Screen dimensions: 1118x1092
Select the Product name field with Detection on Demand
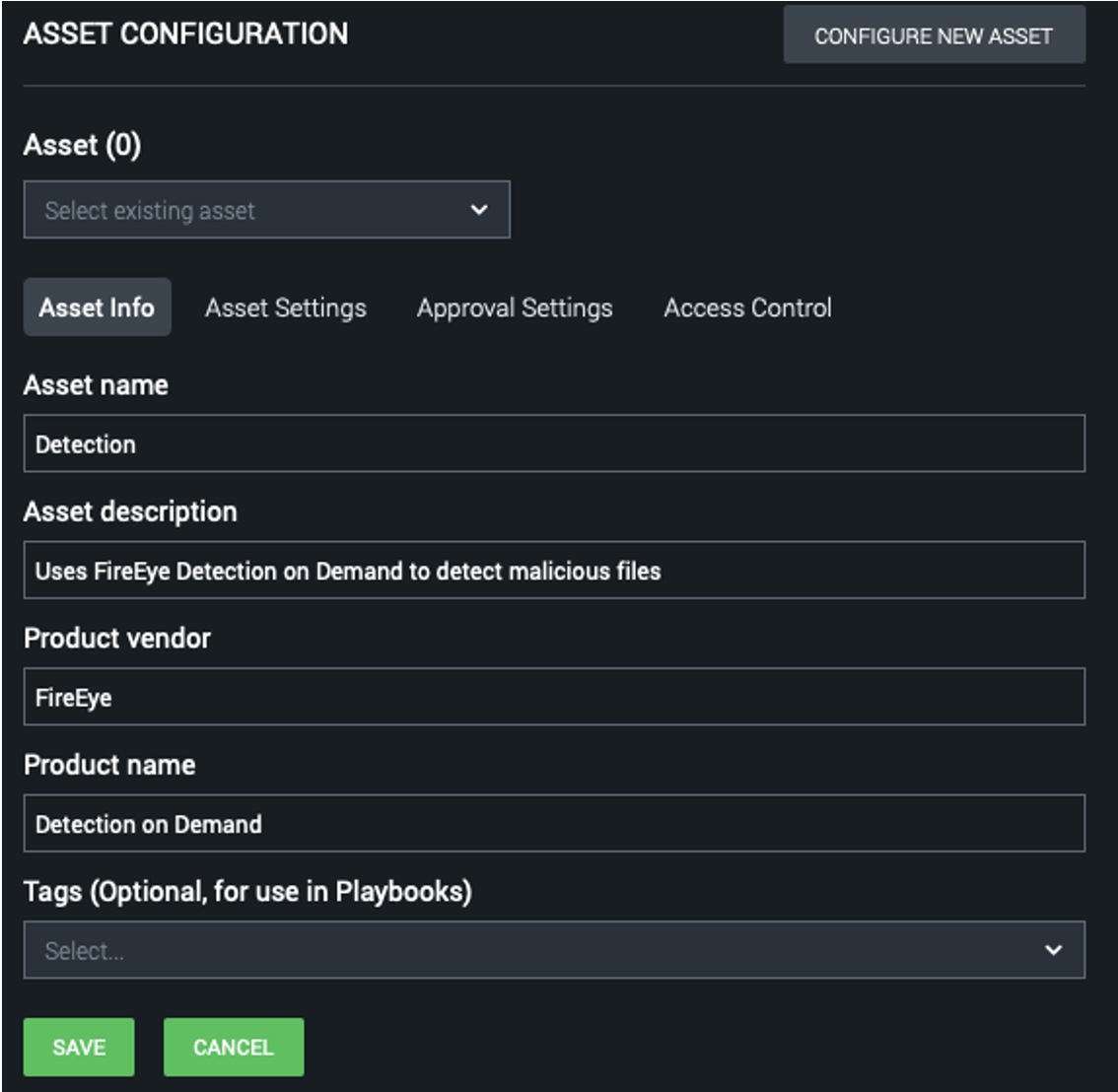553,824
